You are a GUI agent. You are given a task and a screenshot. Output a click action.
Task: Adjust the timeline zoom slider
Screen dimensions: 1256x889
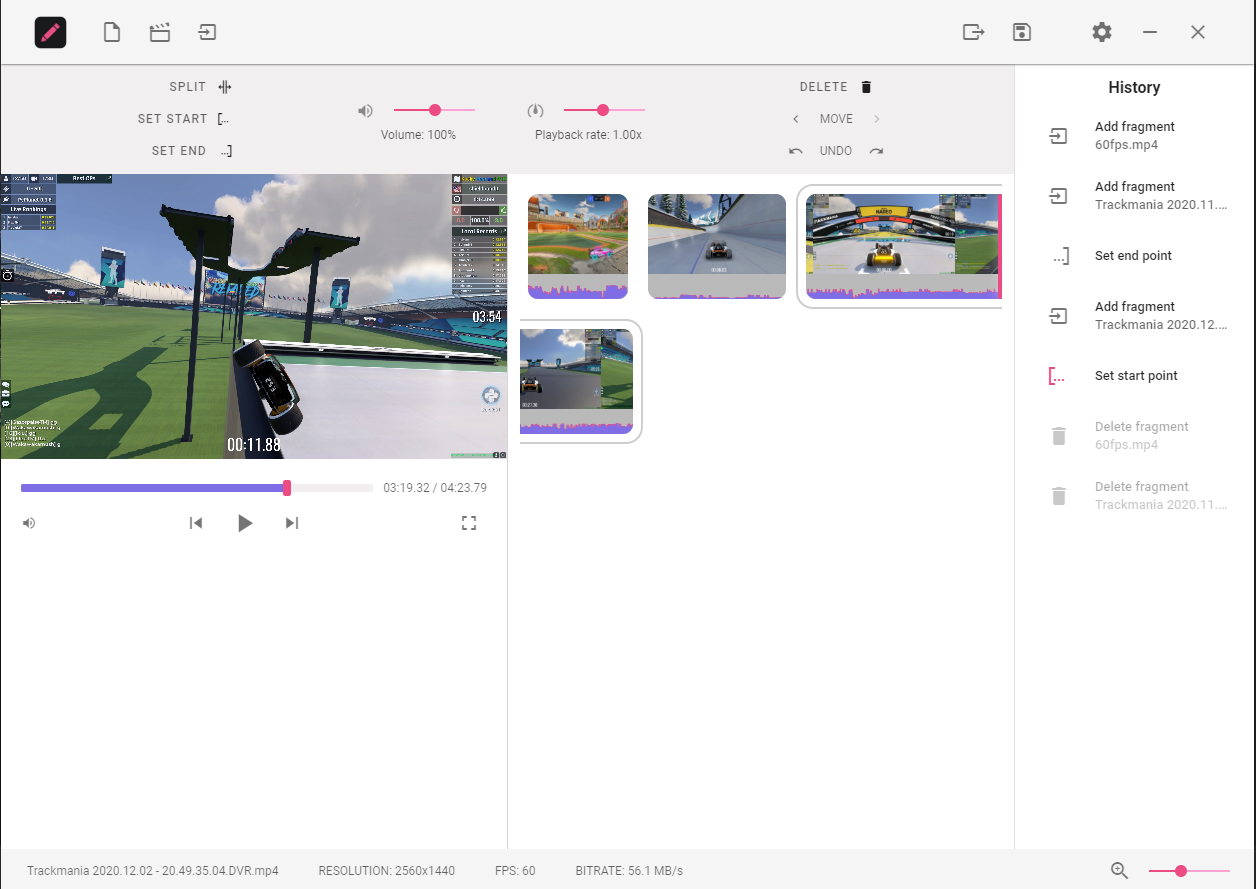pyautogui.click(x=1189, y=871)
